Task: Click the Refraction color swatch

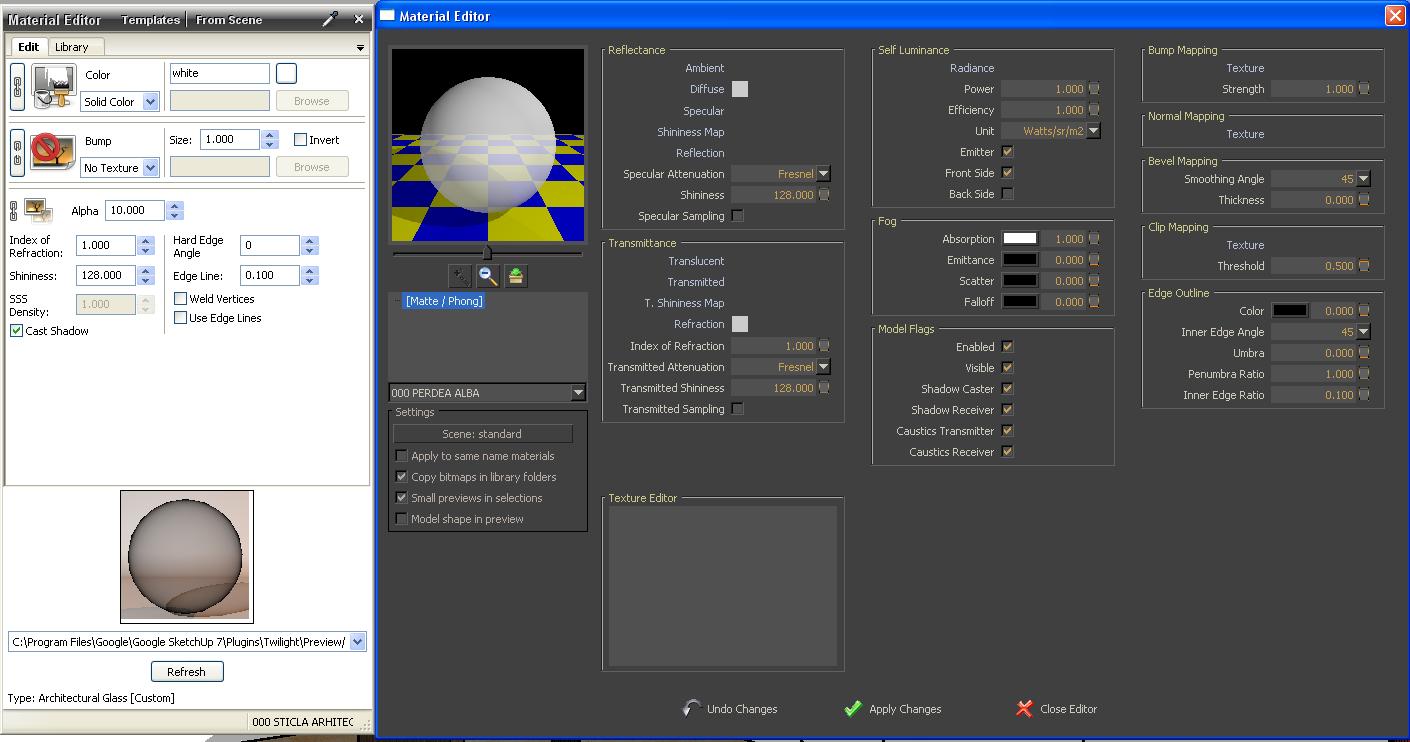Action: (740, 324)
